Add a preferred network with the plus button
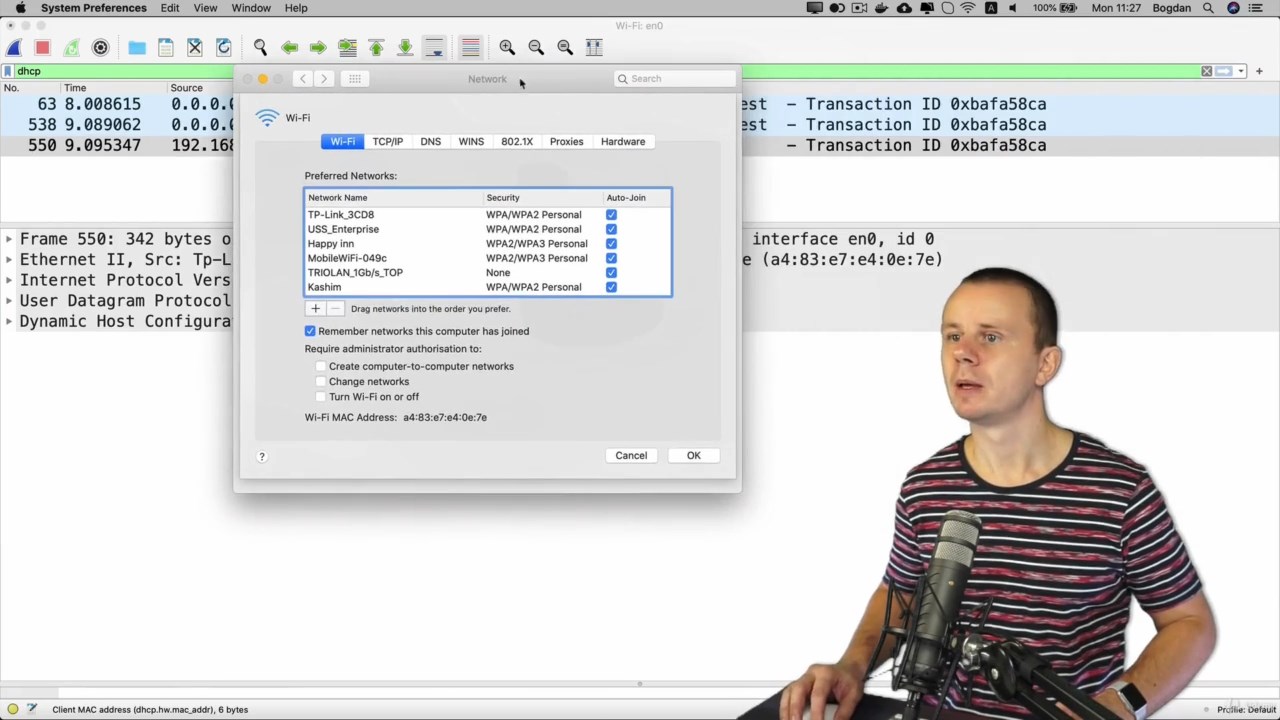Viewport: 1280px width, 720px height. click(315, 309)
